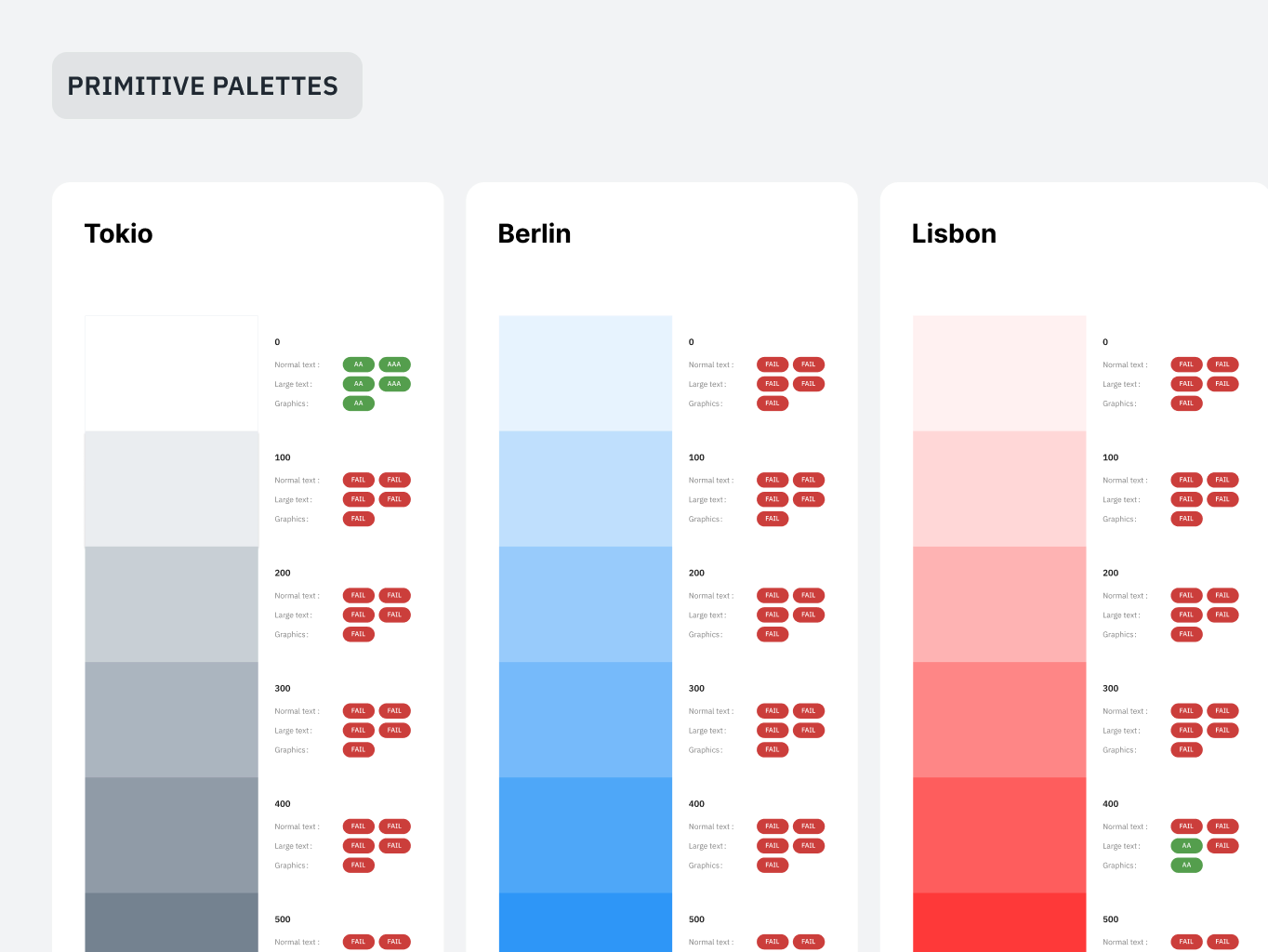This screenshot has height=952, width=1268.
Task: Pick the white Tokio 0 swatch
Action: [172, 373]
